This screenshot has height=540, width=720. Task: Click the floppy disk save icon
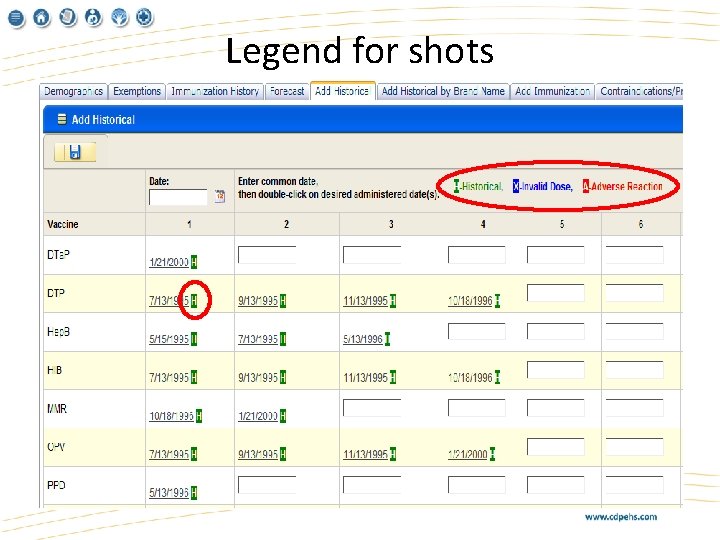[75, 152]
